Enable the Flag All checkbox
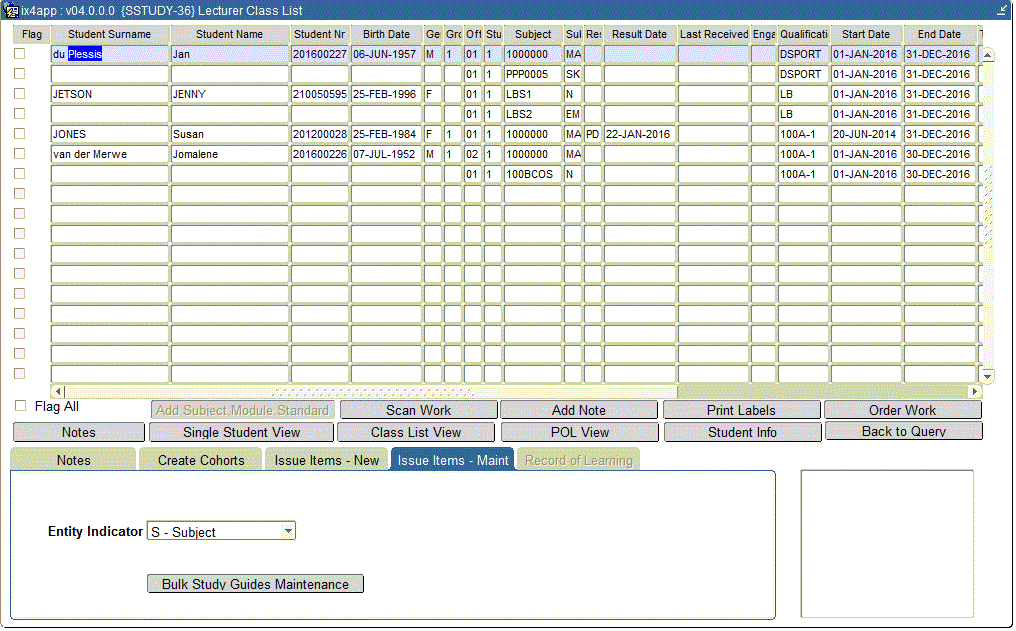Image resolution: width=1016 pixels, height=631 pixels. (x=21, y=407)
